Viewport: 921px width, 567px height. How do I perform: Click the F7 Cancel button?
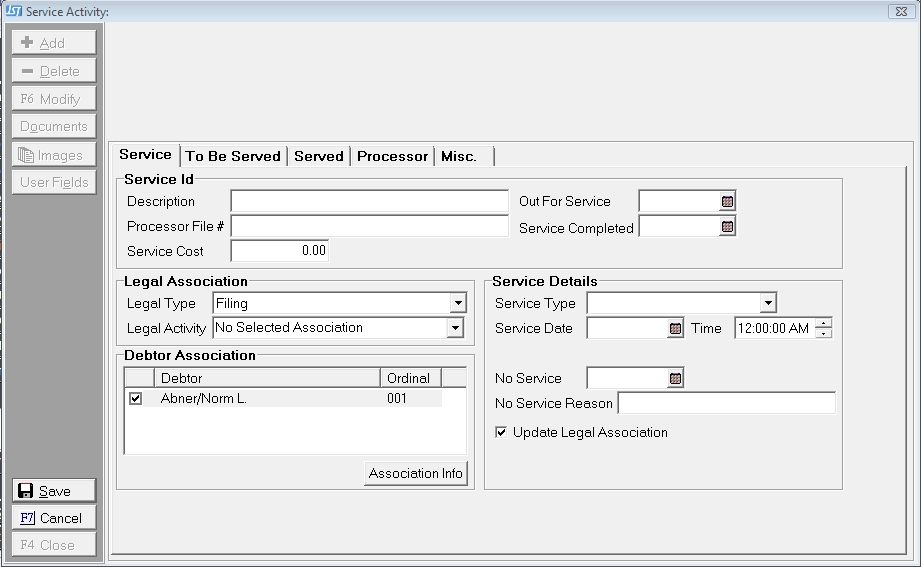click(x=54, y=518)
